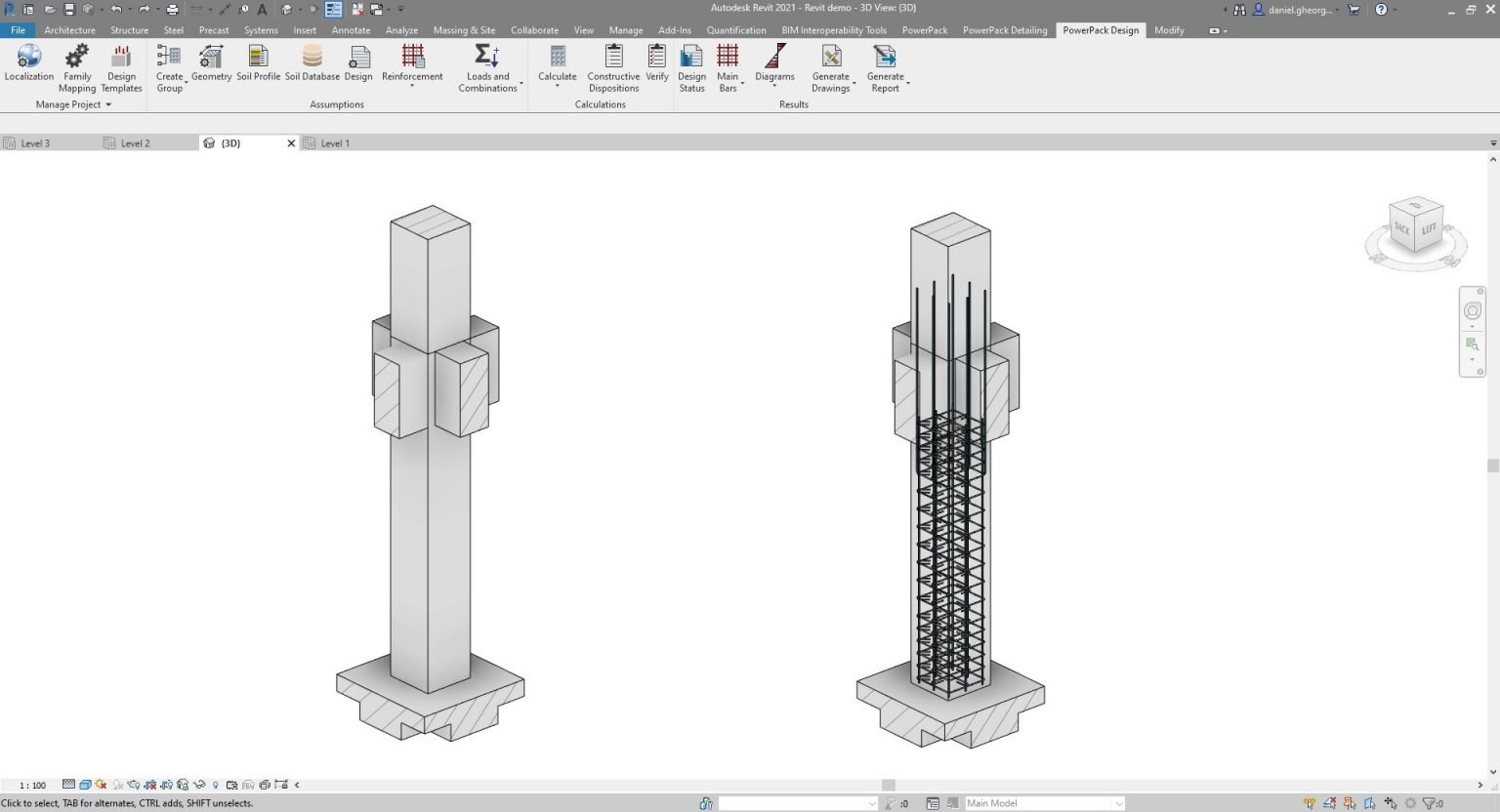This screenshot has height=812, width=1500.
Task: Click the horizontal scrollbar thumb
Action: (x=889, y=785)
